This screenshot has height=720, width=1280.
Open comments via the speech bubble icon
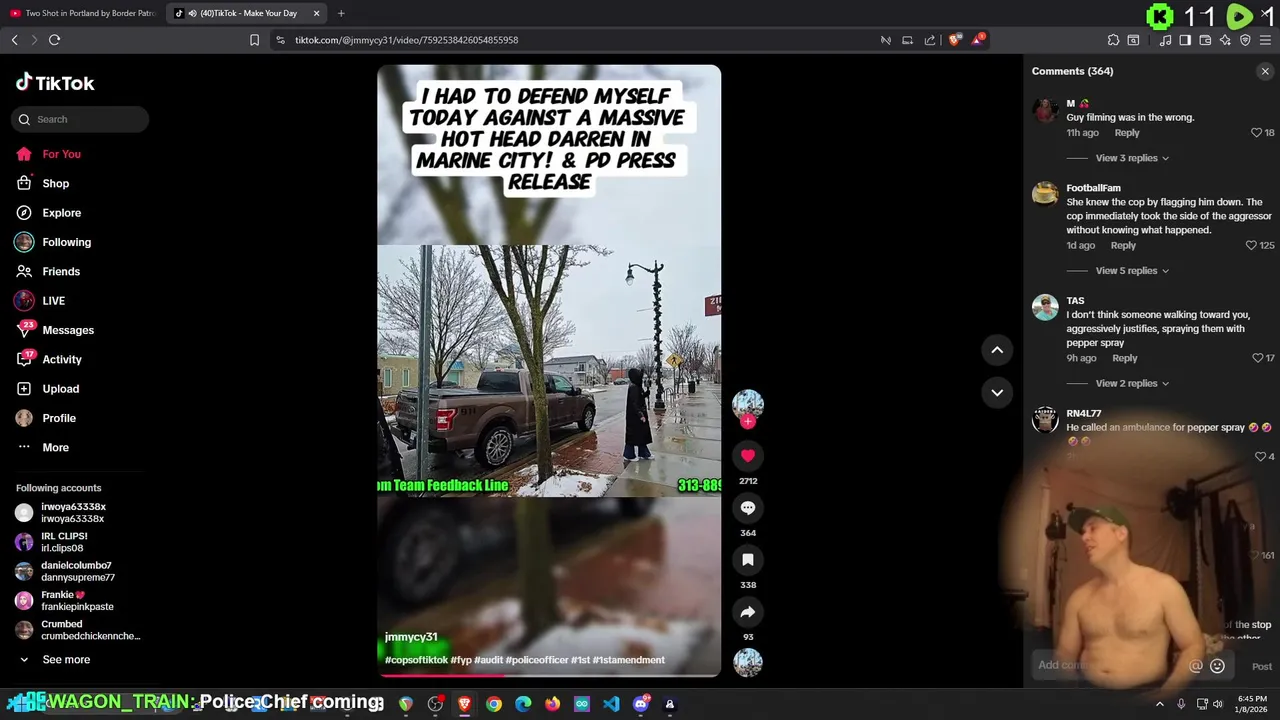(747, 508)
